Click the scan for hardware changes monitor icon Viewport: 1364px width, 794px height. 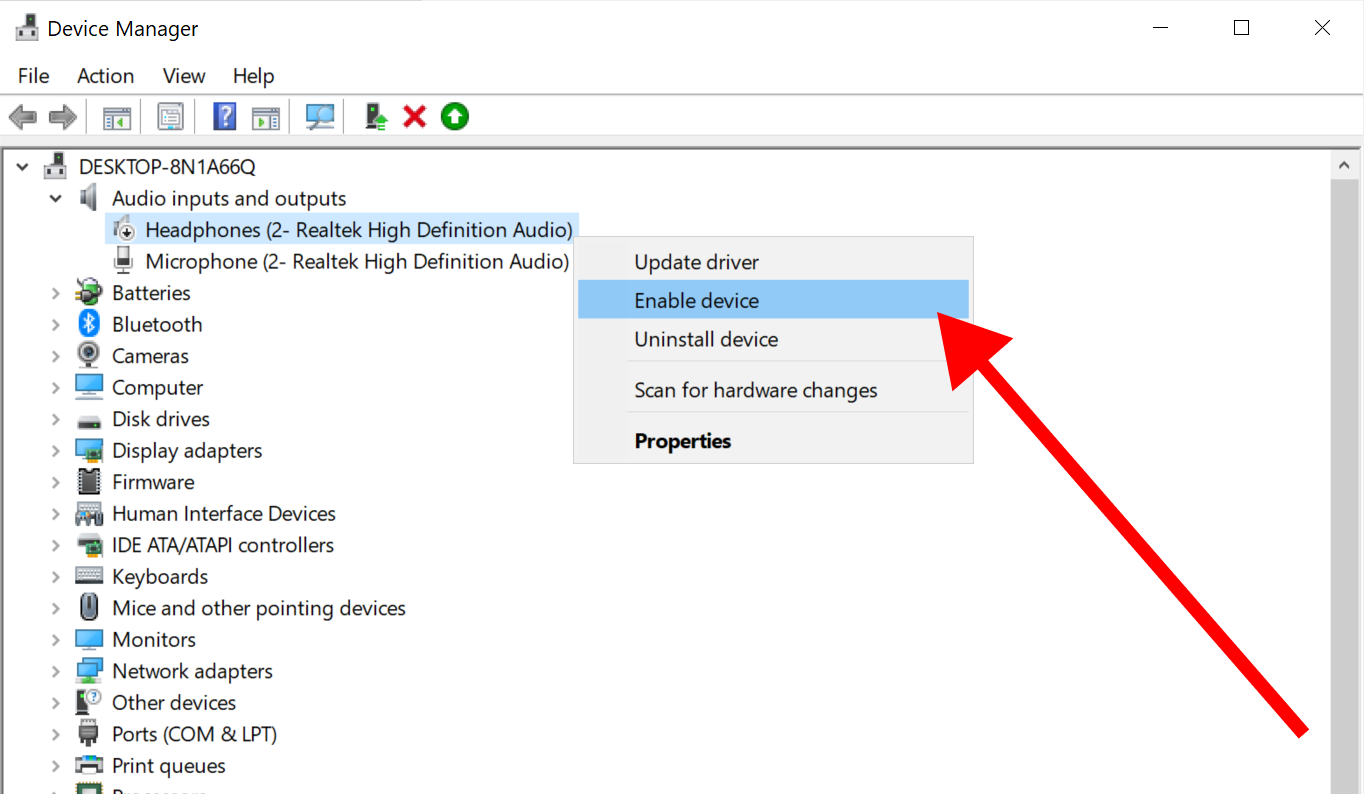pos(320,117)
